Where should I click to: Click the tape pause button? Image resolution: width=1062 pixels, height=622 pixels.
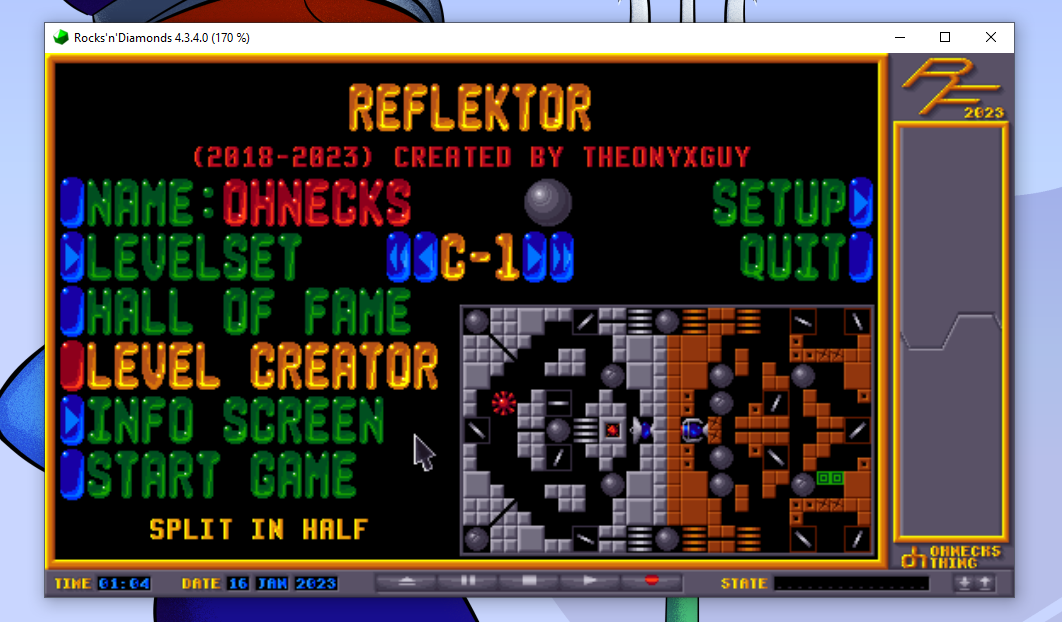point(467,581)
